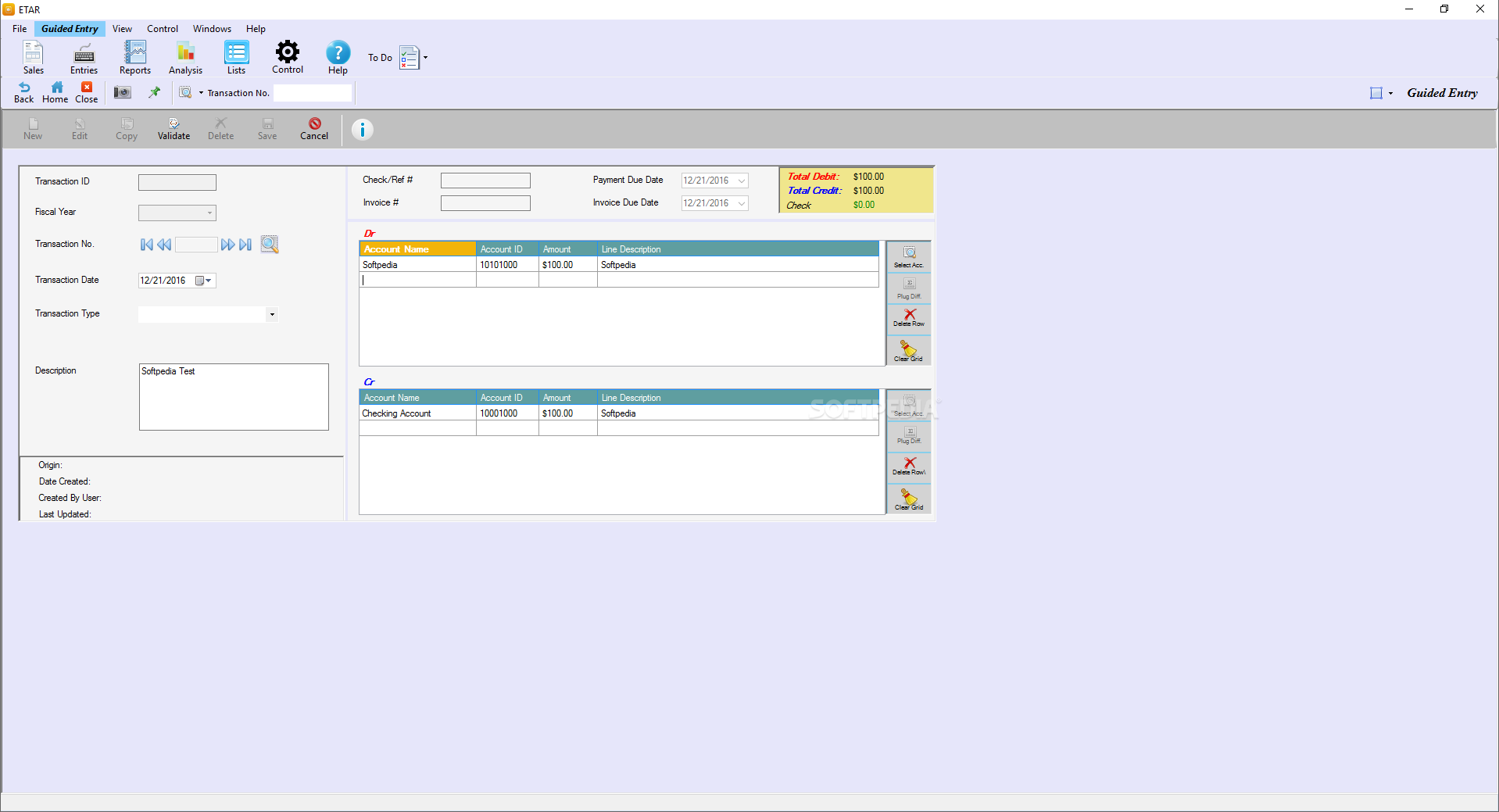1499x812 pixels.
Task: Click Select Acc. for the Cr grid
Action: point(909,406)
